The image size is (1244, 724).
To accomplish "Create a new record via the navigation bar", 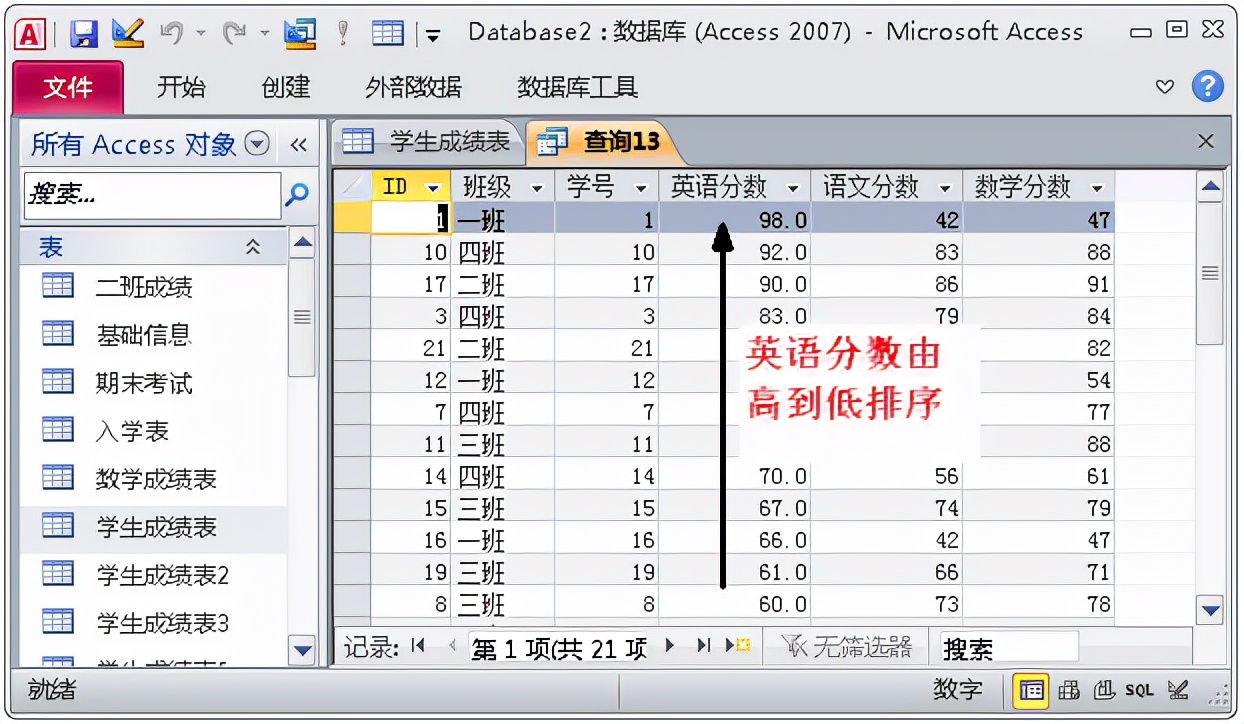I will click(x=738, y=646).
